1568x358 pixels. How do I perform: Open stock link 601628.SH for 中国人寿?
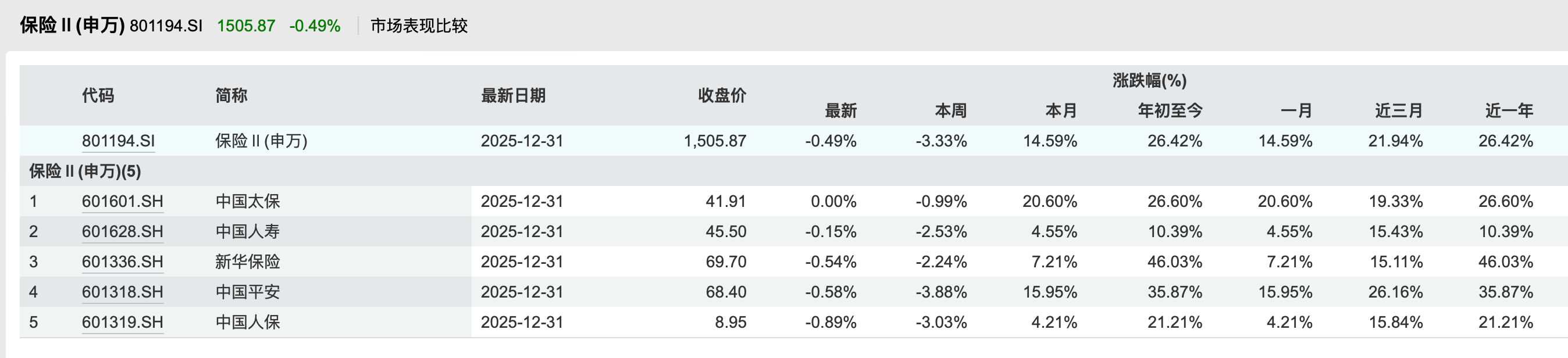[x=122, y=231]
